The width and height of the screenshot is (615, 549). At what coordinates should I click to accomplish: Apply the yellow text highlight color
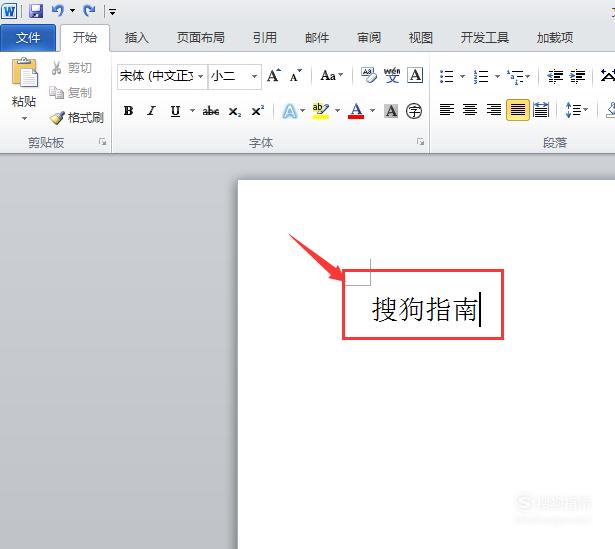[x=321, y=111]
